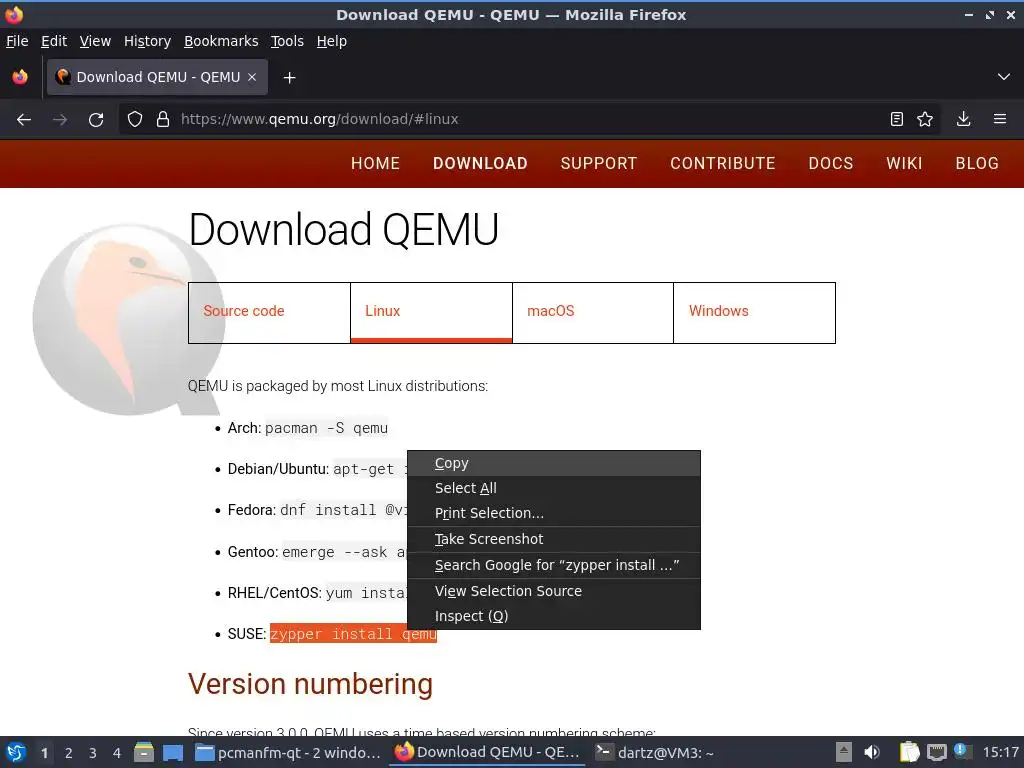Click the Download QEMU browser tab
This screenshot has width=1024, height=768.
157,77
